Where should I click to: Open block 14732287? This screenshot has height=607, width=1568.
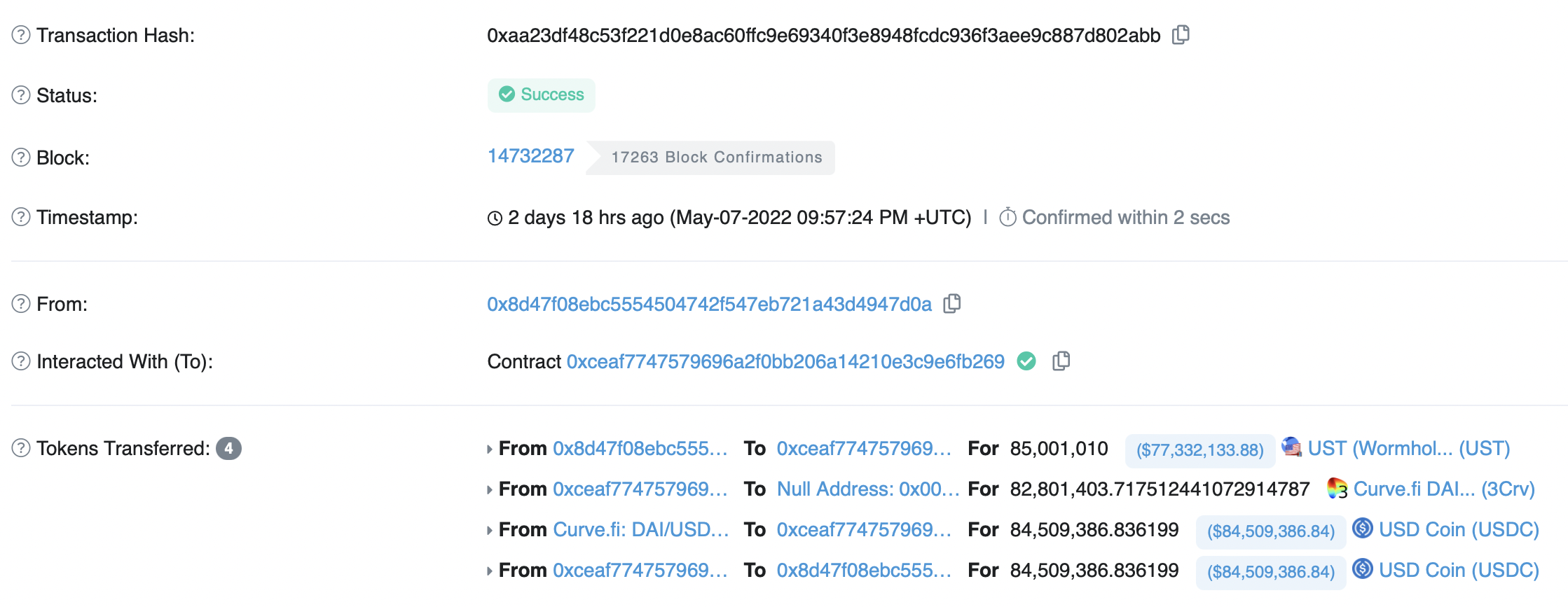pyautogui.click(x=530, y=156)
